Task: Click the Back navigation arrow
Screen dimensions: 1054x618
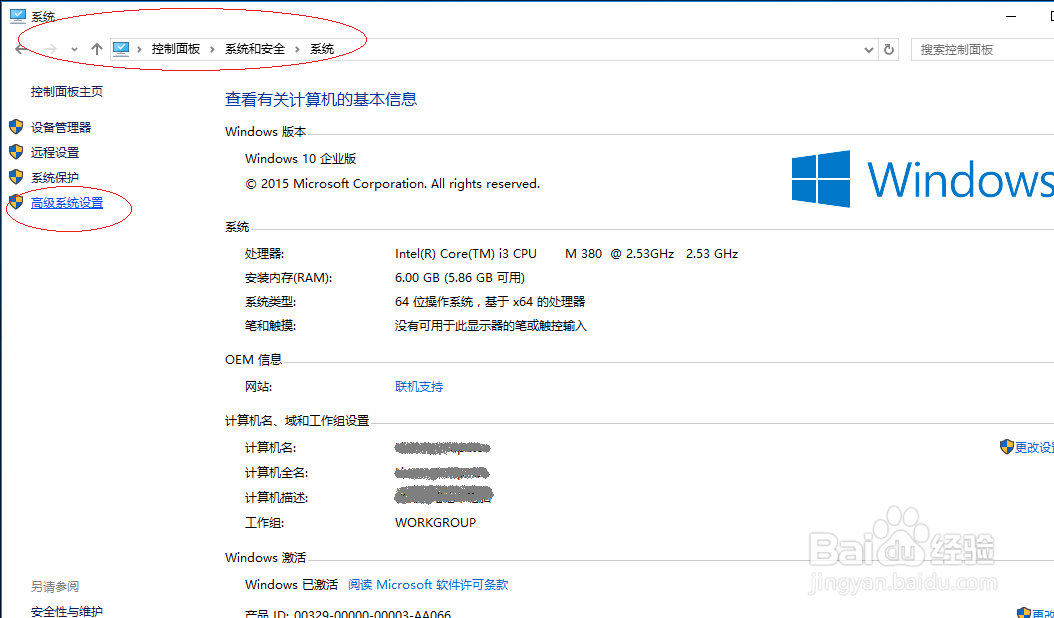Action: pyautogui.click(x=21, y=49)
